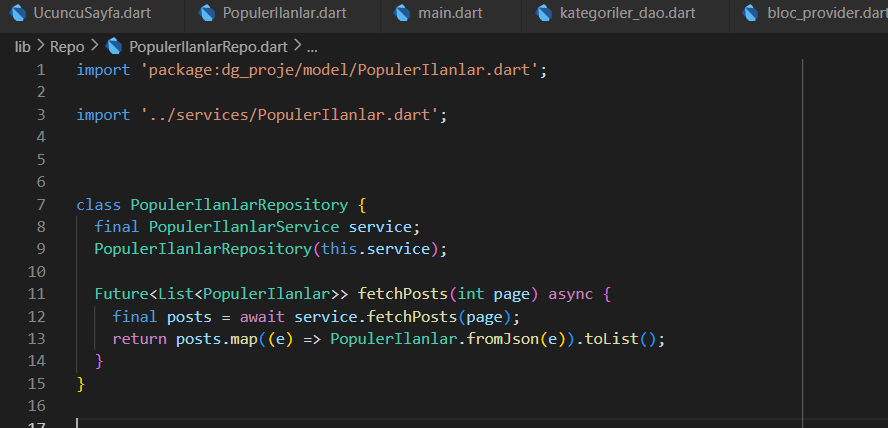Click PopulerIlanlarRepository constructor on line 9
The image size is (888, 428).
pyautogui.click(x=203, y=249)
